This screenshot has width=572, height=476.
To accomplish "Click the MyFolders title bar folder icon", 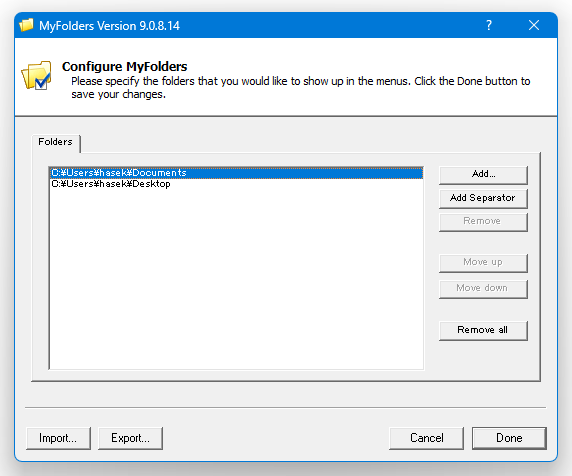I will pos(26,25).
